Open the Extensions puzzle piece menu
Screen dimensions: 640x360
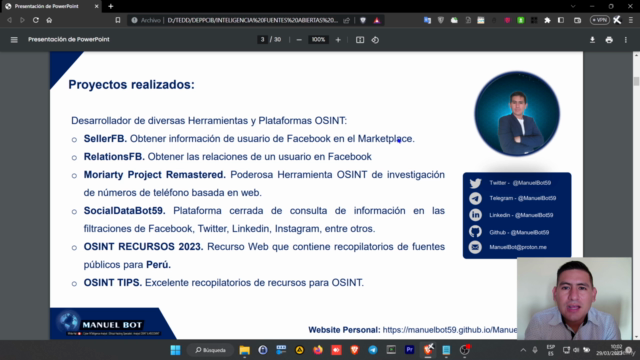tap(547, 20)
